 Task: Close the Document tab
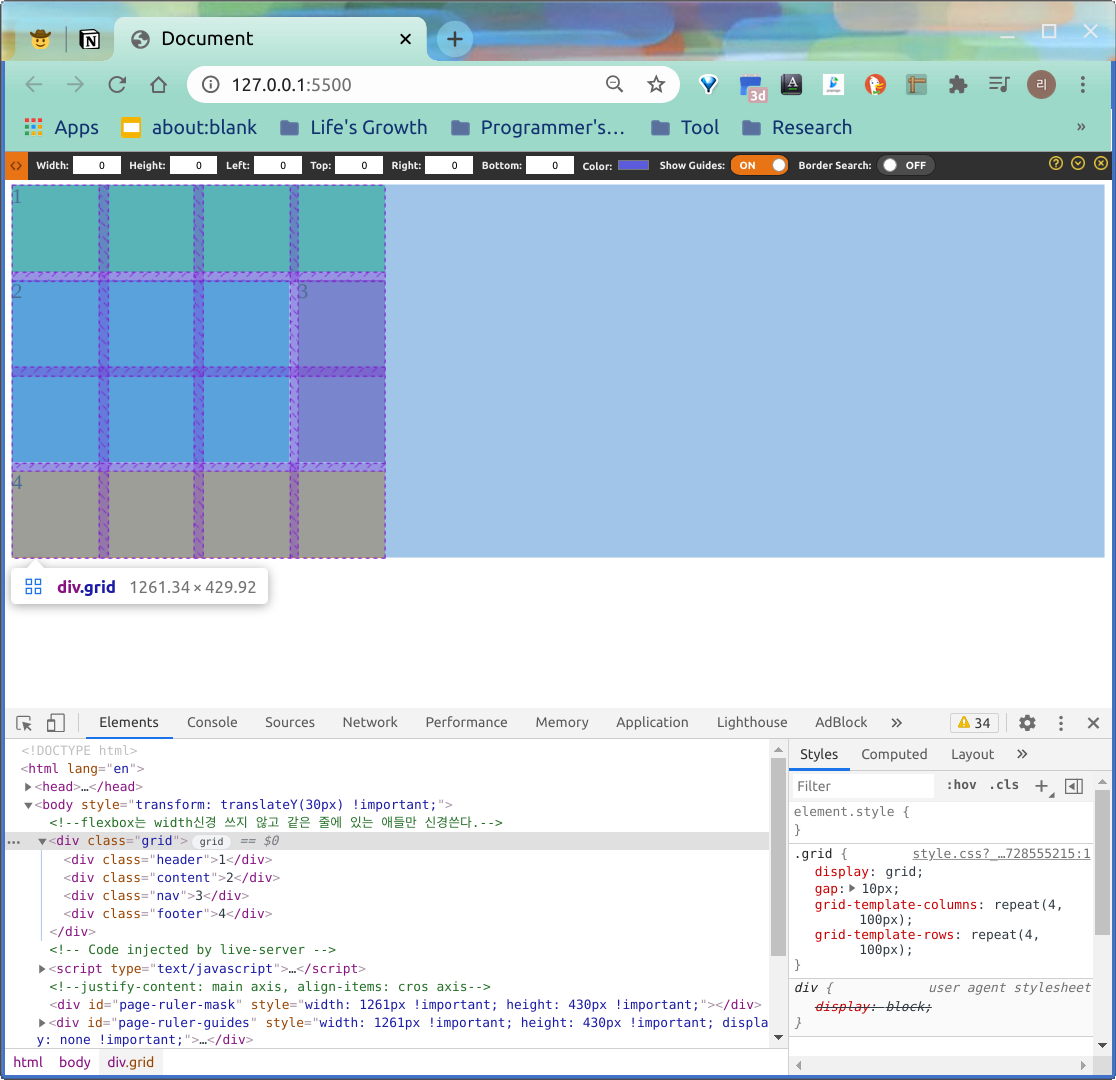click(x=406, y=39)
